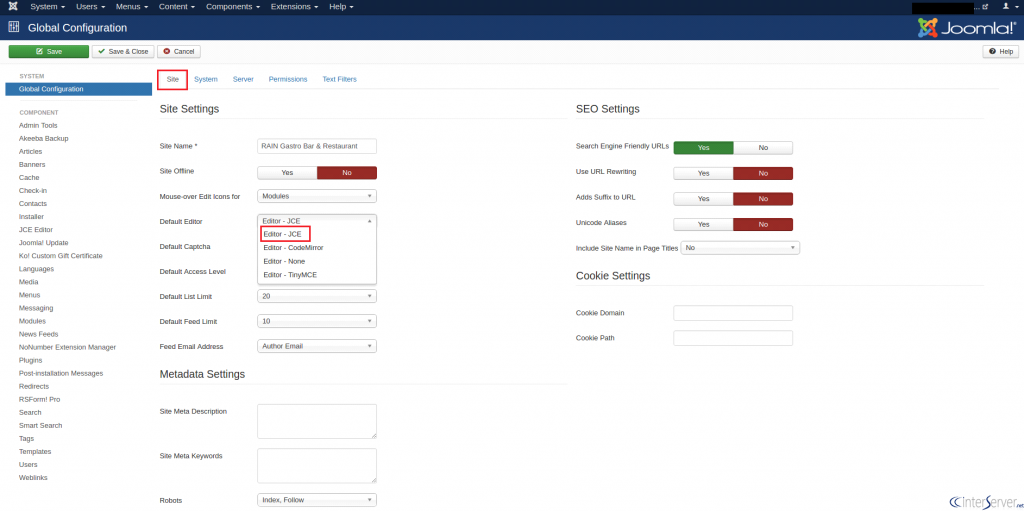1024x511 pixels.
Task: Click Site Meta Description text area
Action: [x=317, y=421]
